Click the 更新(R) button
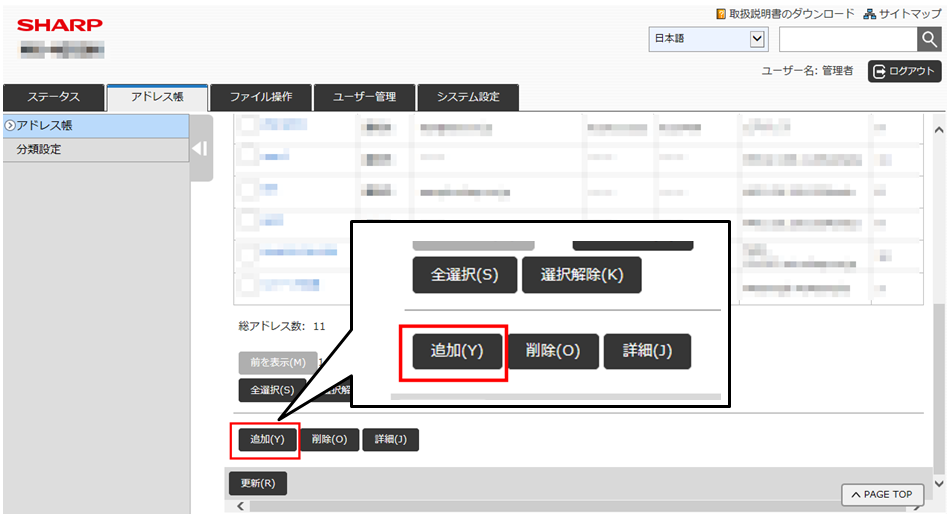The width and height of the screenshot is (949, 522). coord(258,483)
